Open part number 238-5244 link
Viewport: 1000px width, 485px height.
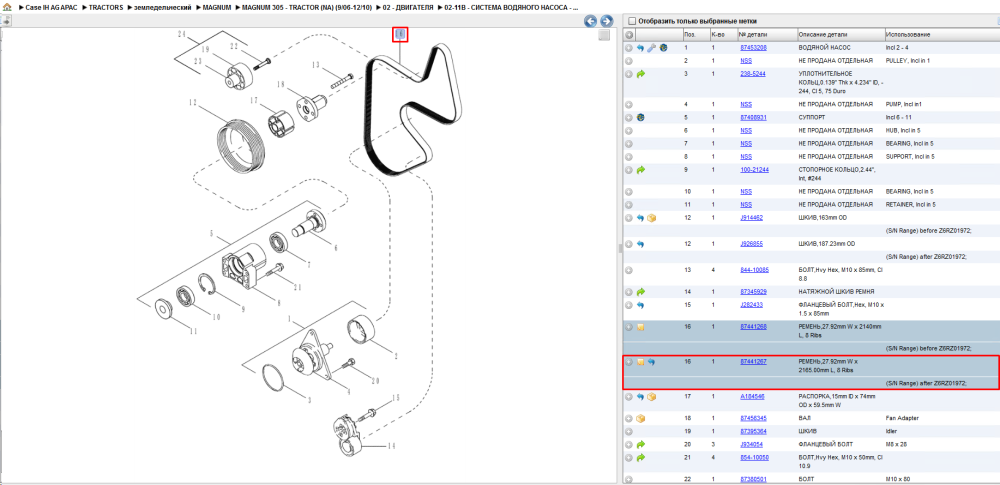coord(753,74)
